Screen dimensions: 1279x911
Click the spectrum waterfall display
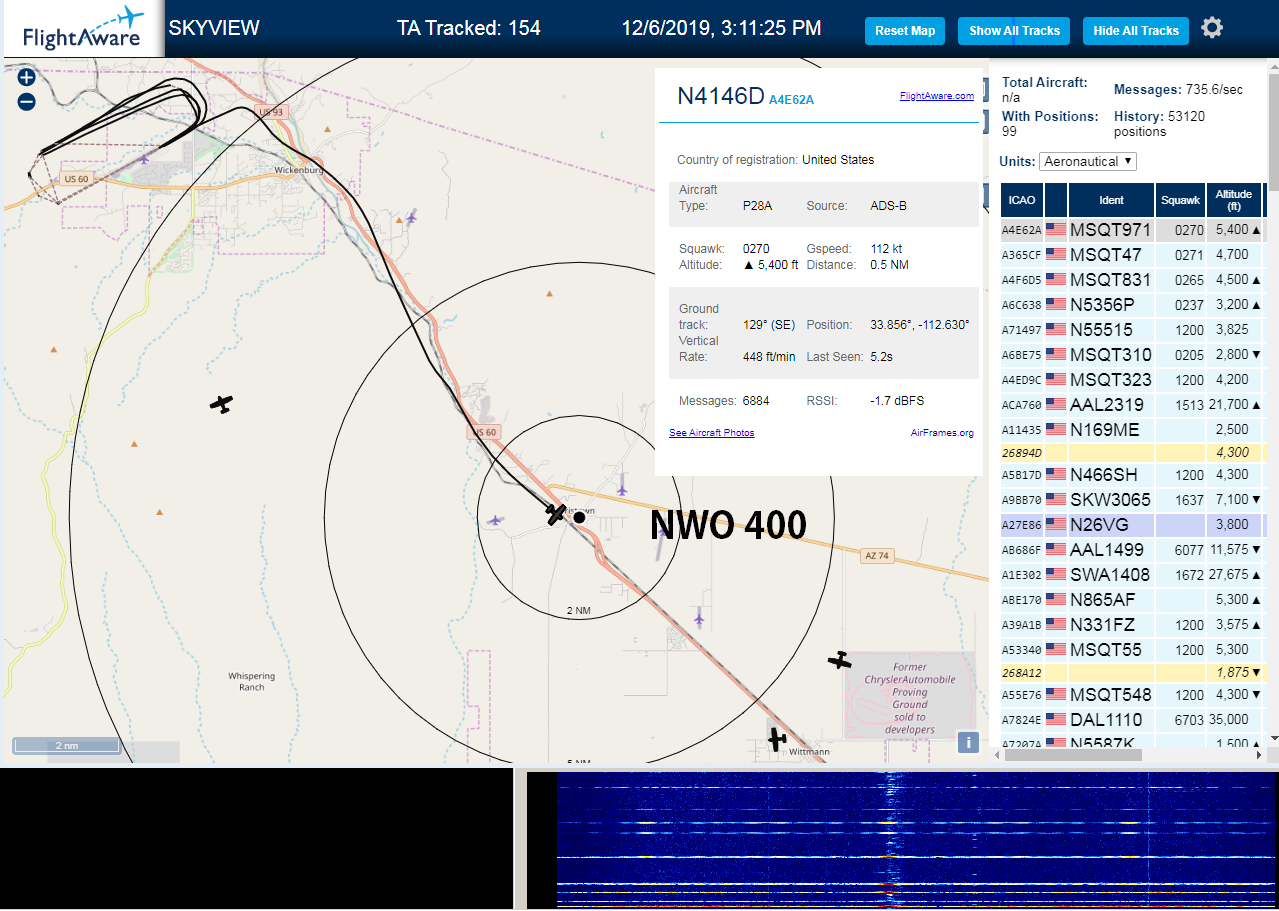coord(917,839)
